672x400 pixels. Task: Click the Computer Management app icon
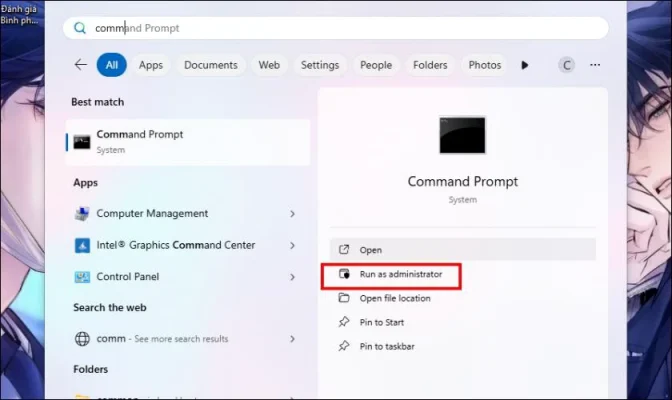click(x=82, y=214)
